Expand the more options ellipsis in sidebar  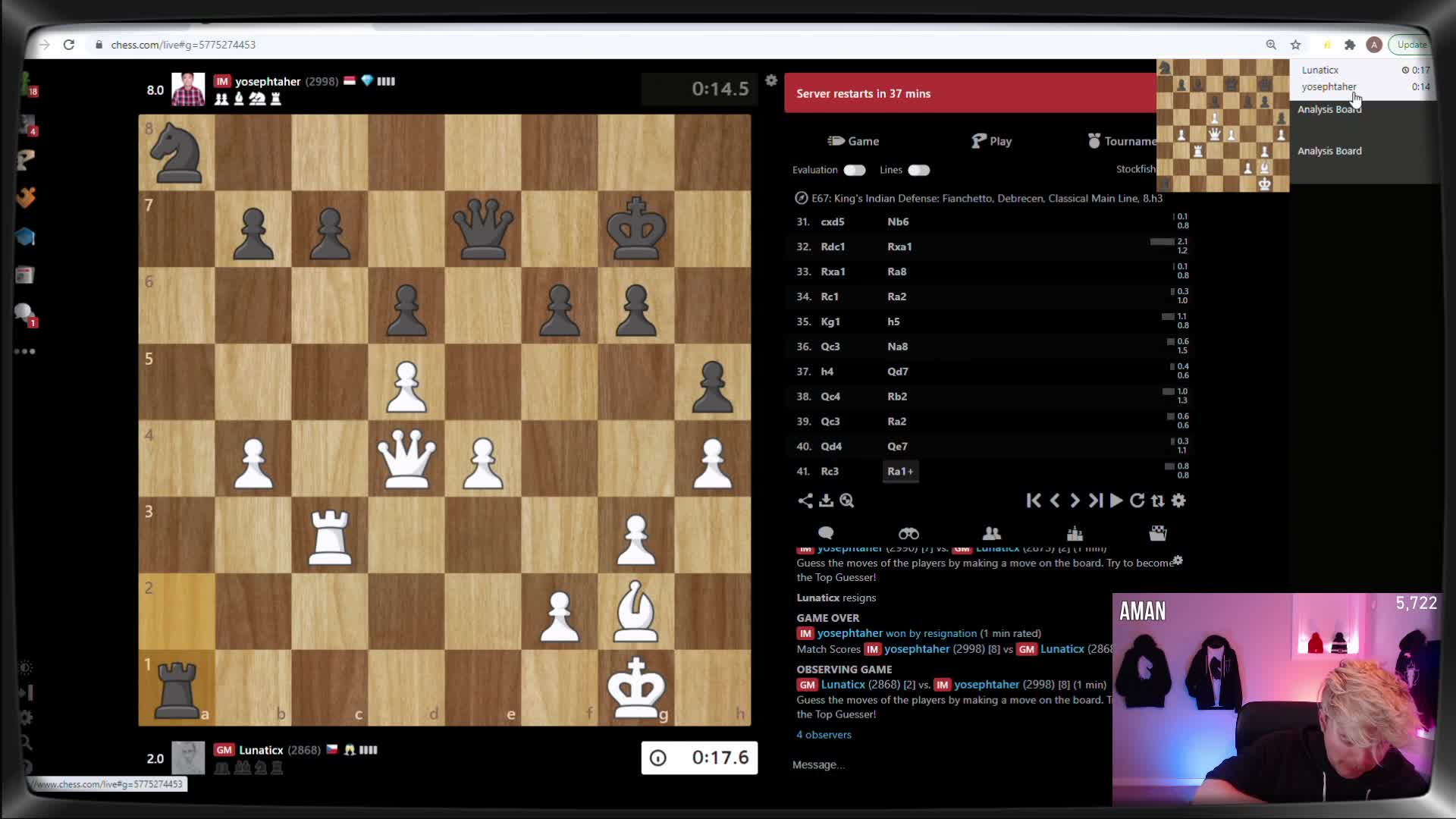tap(24, 351)
